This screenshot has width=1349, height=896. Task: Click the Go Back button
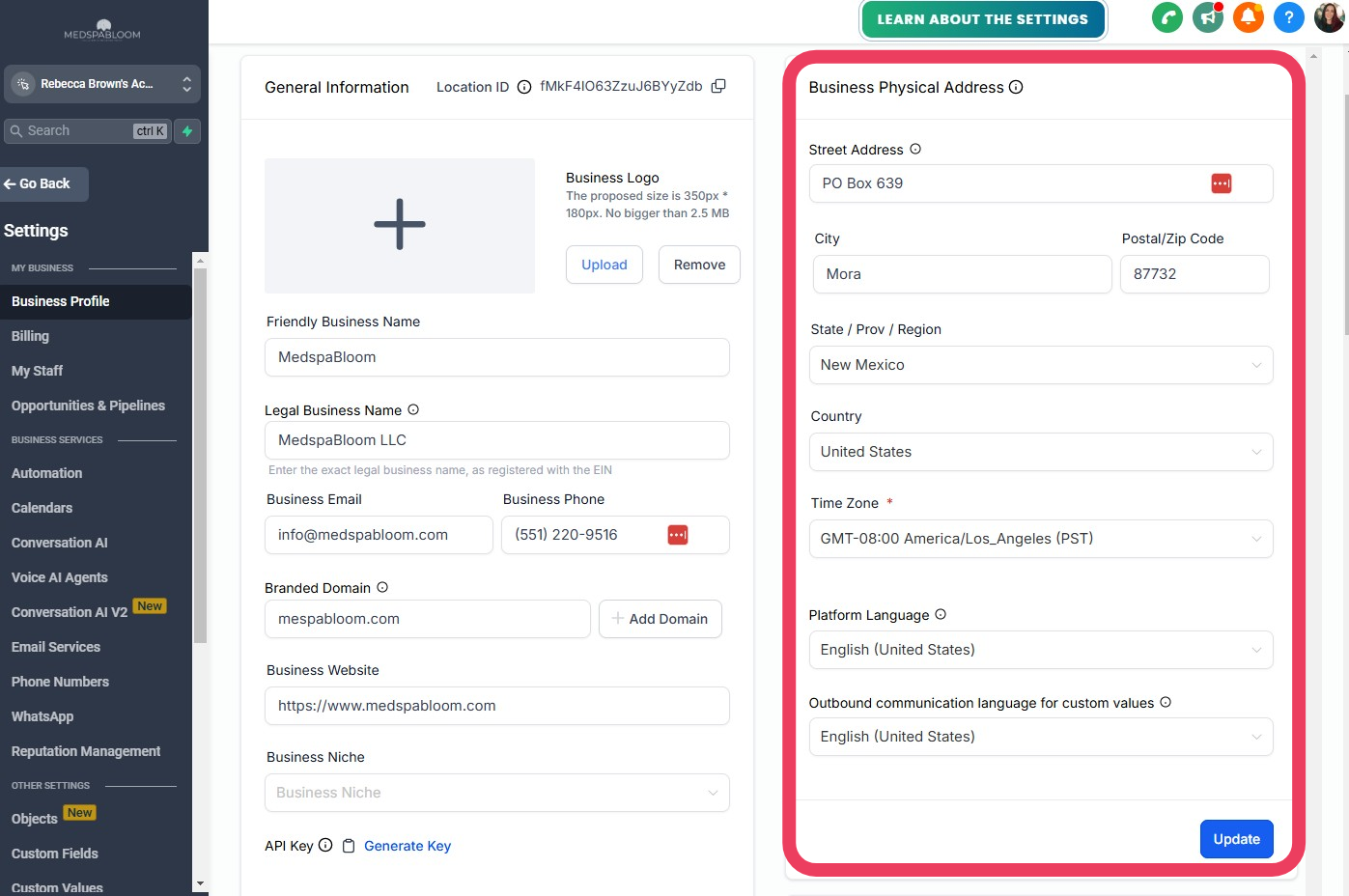point(43,183)
